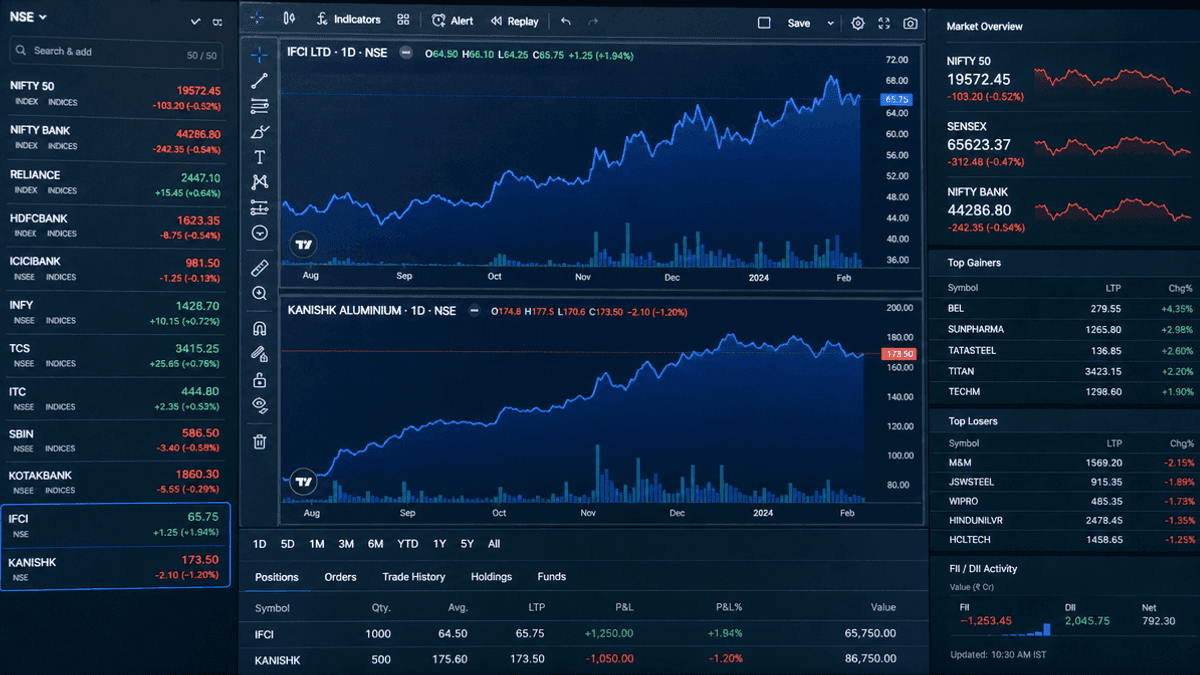The width and height of the screenshot is (1200, 675).
Task: Switch to the Orders tab
Action: pyautogui.click(x=340, y=577)
